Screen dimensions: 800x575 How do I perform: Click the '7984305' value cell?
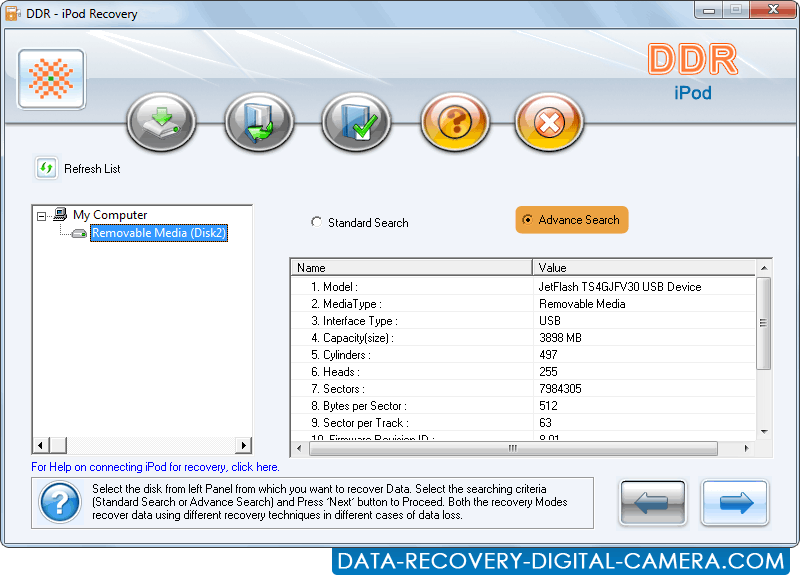[x=644, y=389]
